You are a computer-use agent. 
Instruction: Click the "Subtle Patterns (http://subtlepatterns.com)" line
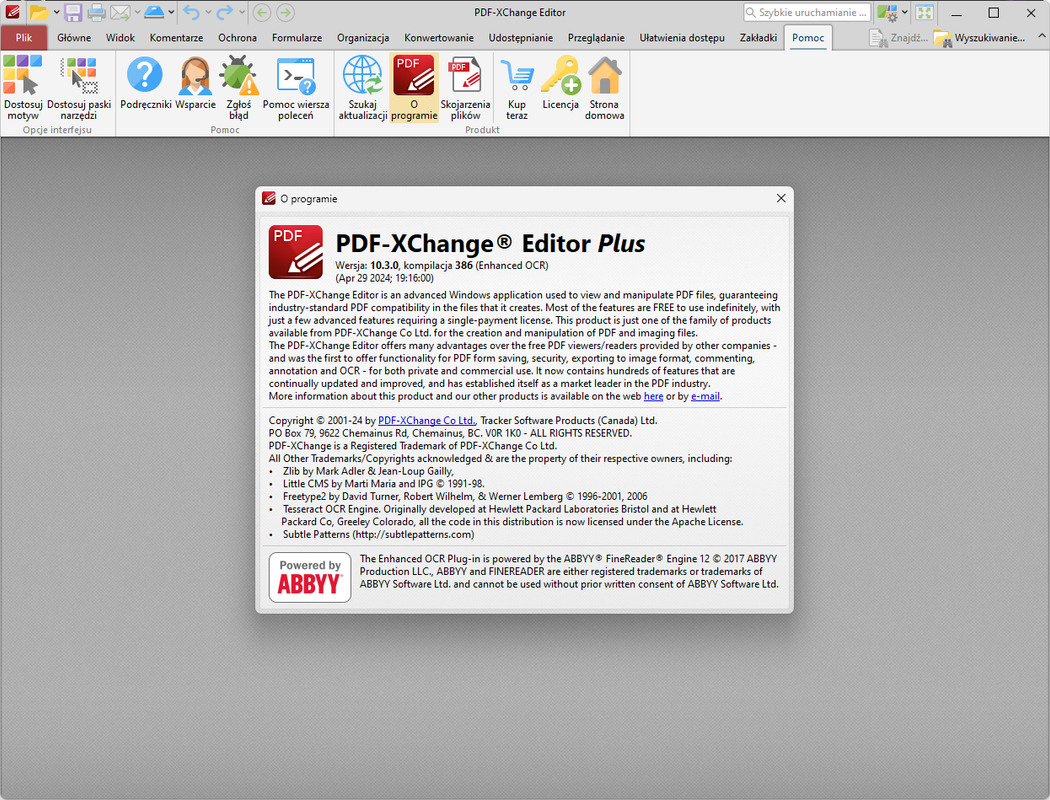tap(378, 534)
